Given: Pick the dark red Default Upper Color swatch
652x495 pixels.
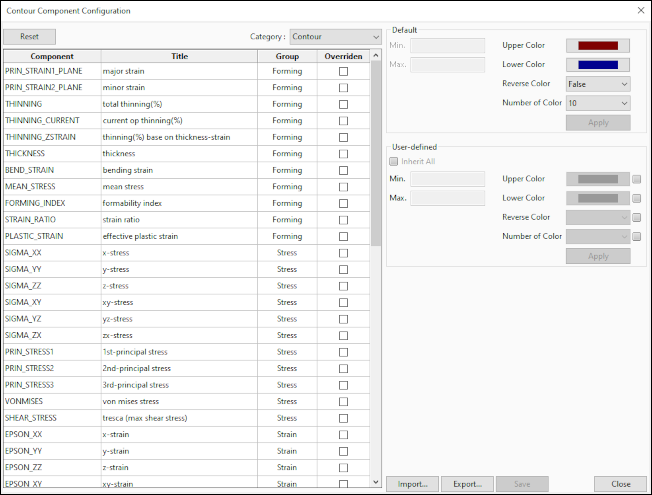Looking at the screenshot, I should click(598, 46).
